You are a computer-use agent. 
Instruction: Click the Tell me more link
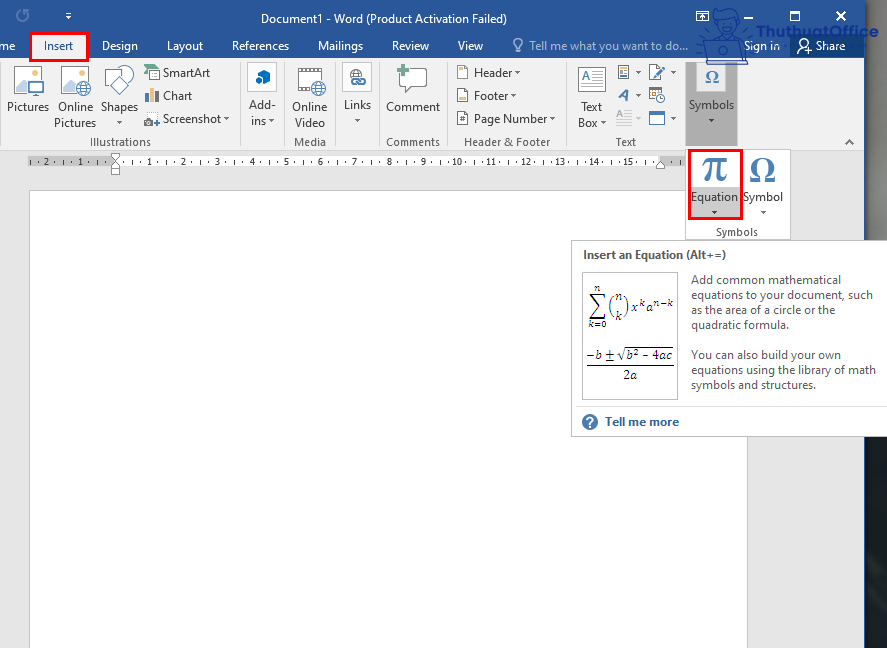(641, 422)
